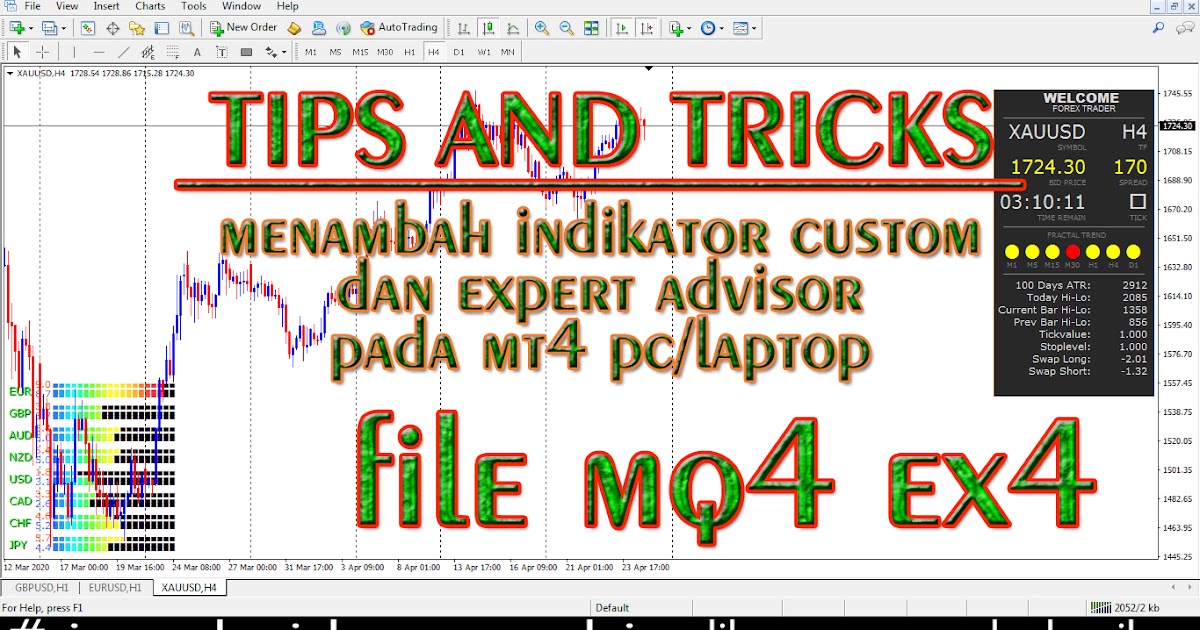Switch to the GBPUSD,H1 chart tab
The image size is (1200, 630).
(x=40, y=588)
